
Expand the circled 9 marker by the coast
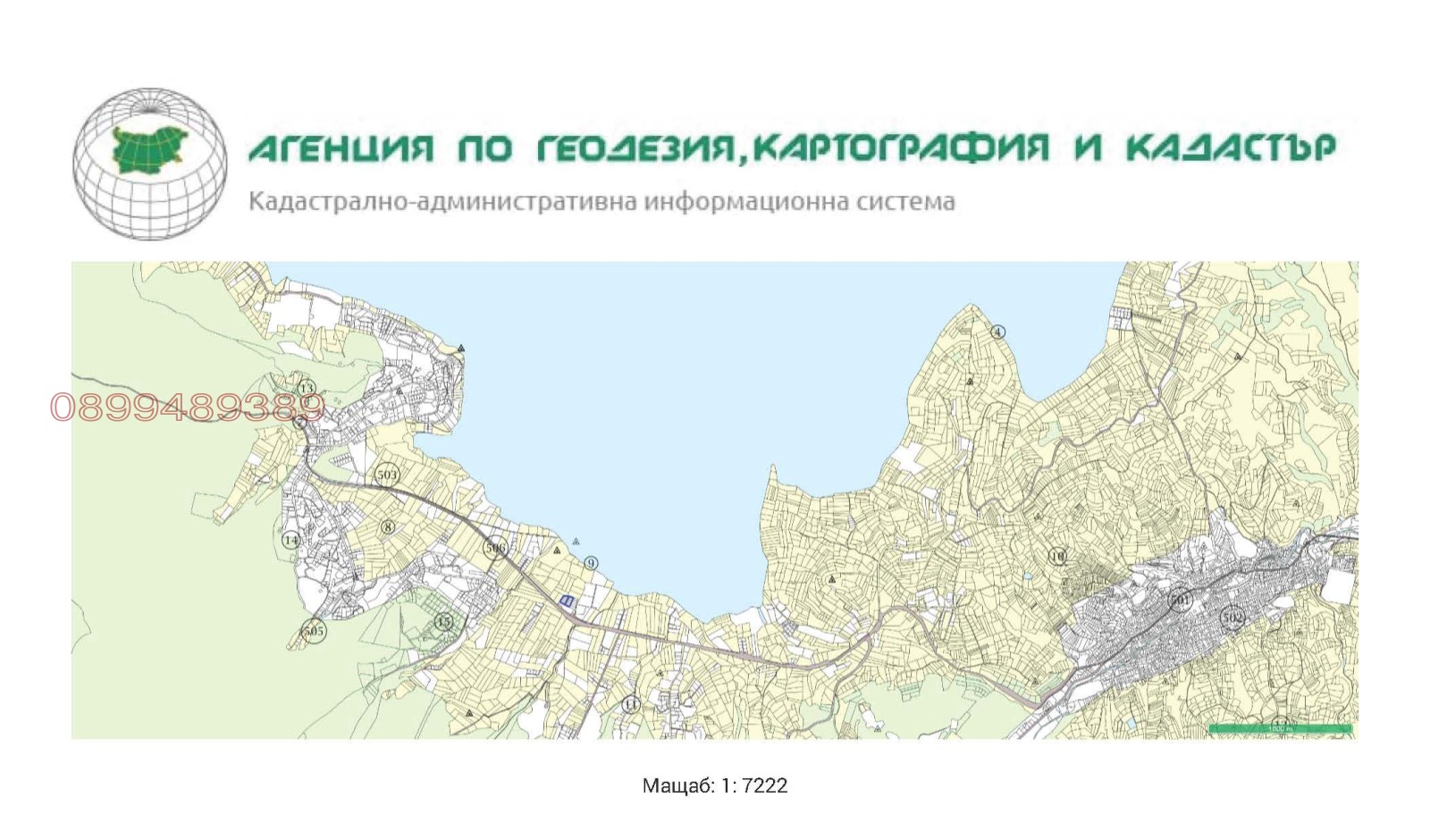click(x=591, y=562)
